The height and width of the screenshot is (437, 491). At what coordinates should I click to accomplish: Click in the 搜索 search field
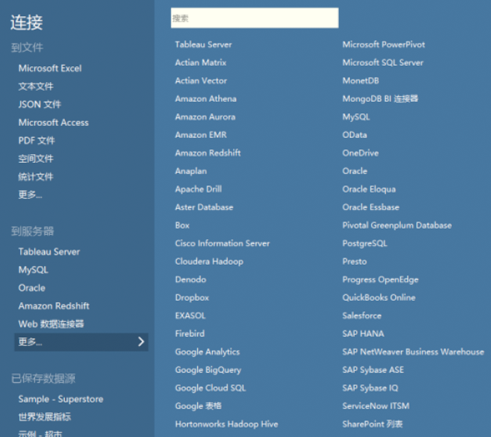point(255,18)
